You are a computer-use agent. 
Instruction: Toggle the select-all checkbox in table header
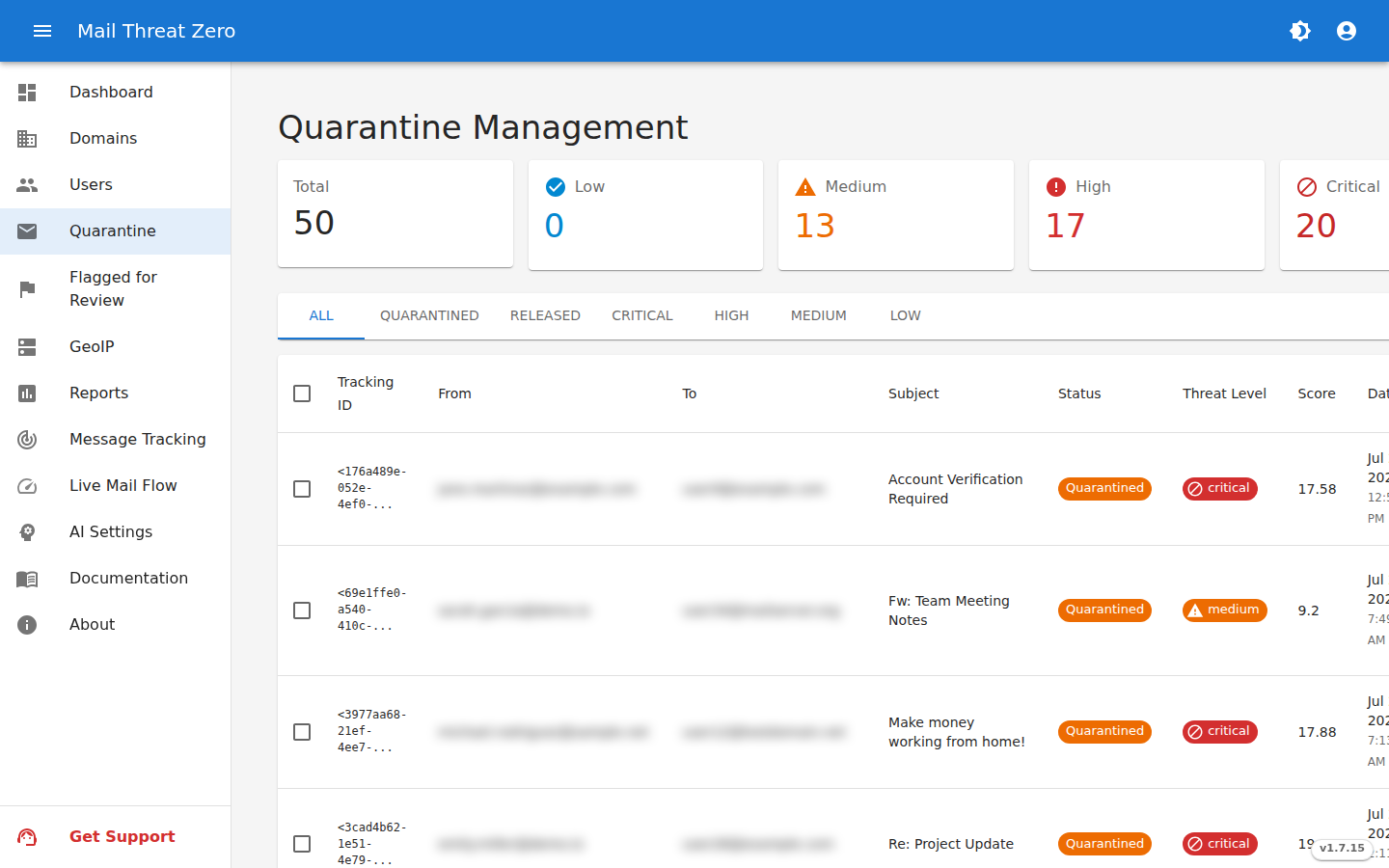(302, 393)
